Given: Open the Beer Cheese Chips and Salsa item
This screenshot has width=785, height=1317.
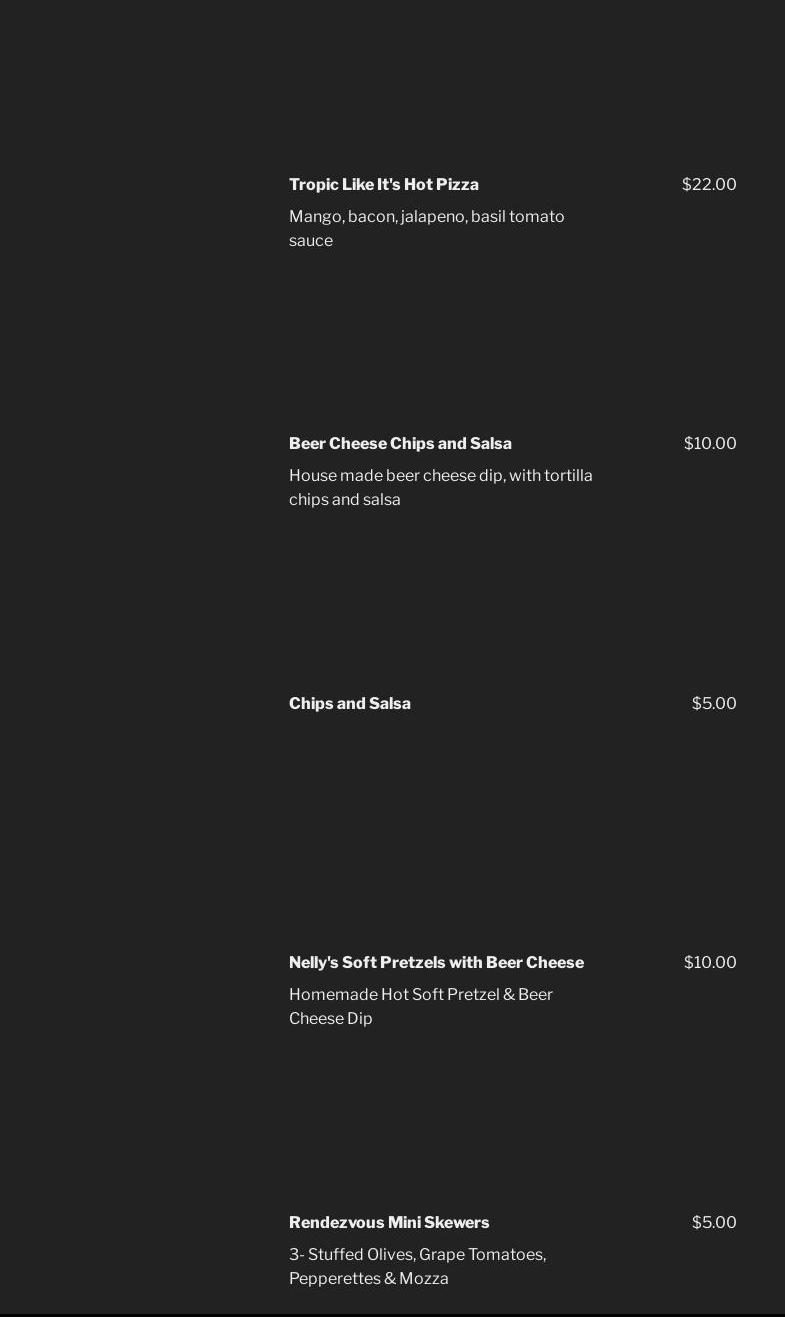Looking at the screenshot, I should 400,444.
